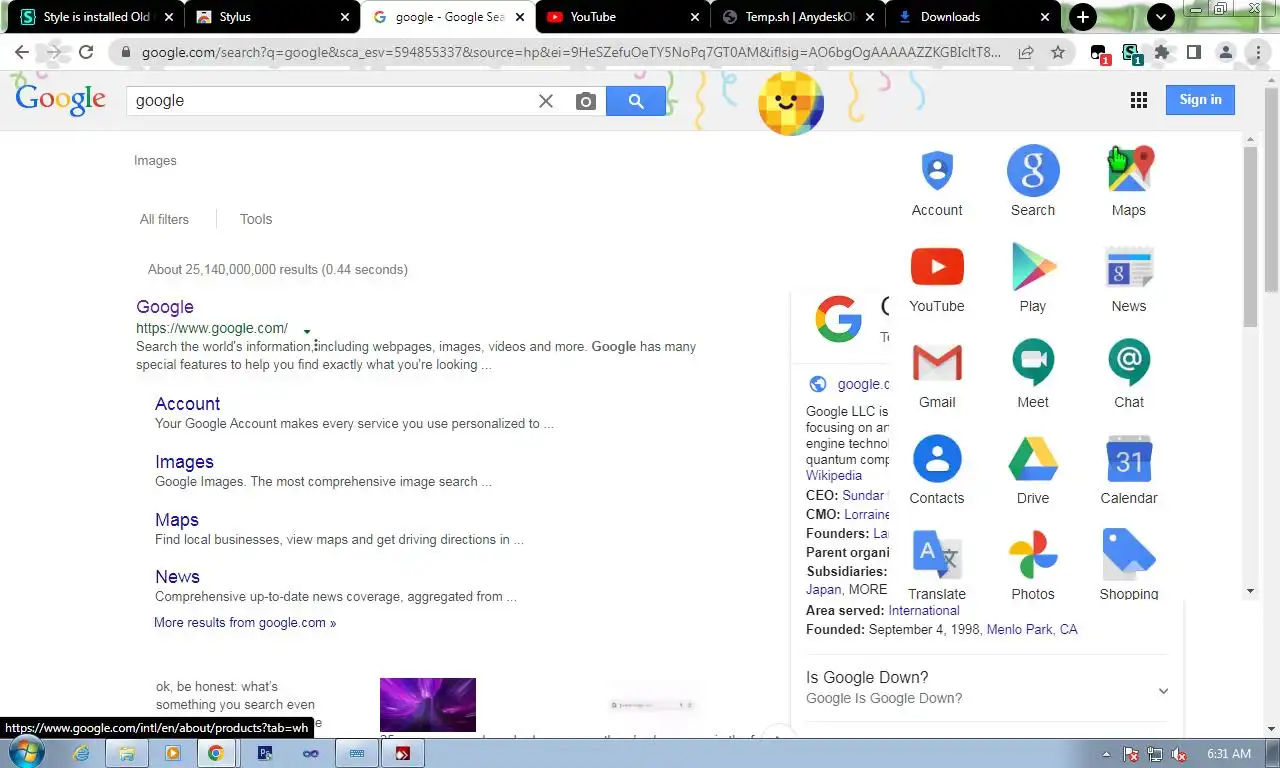The height and width of the screenshot is (768, 1280).
Task: Click the Google logo beside the search box
Action: click(x=61, y=99)
